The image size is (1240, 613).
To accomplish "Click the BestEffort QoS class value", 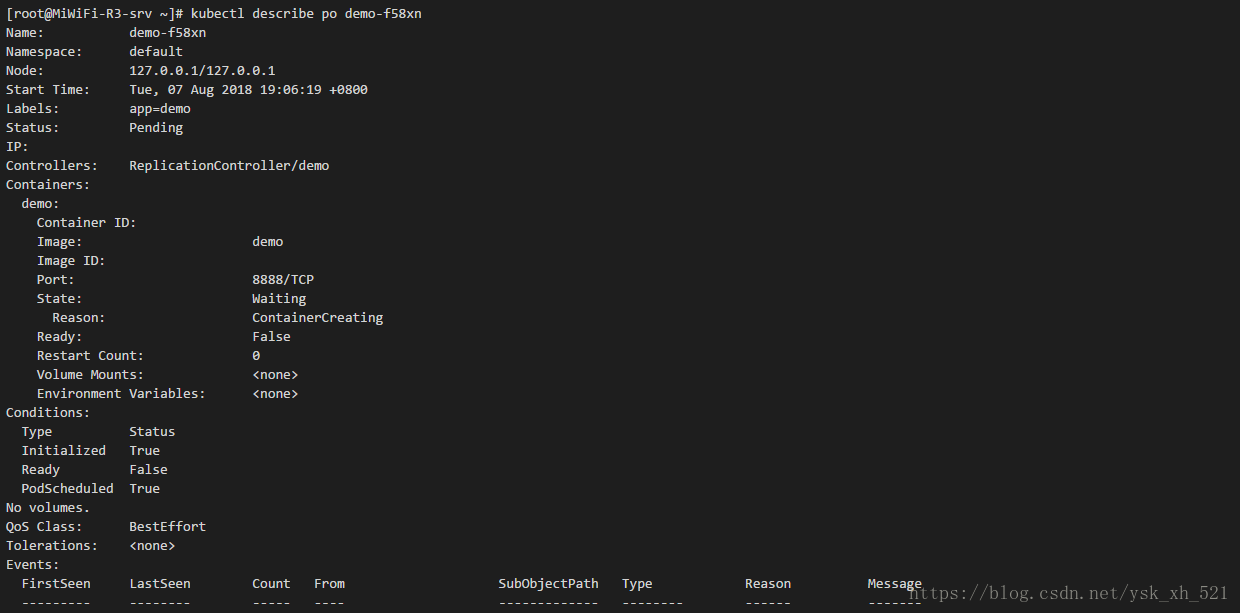I will coord(167,526).
